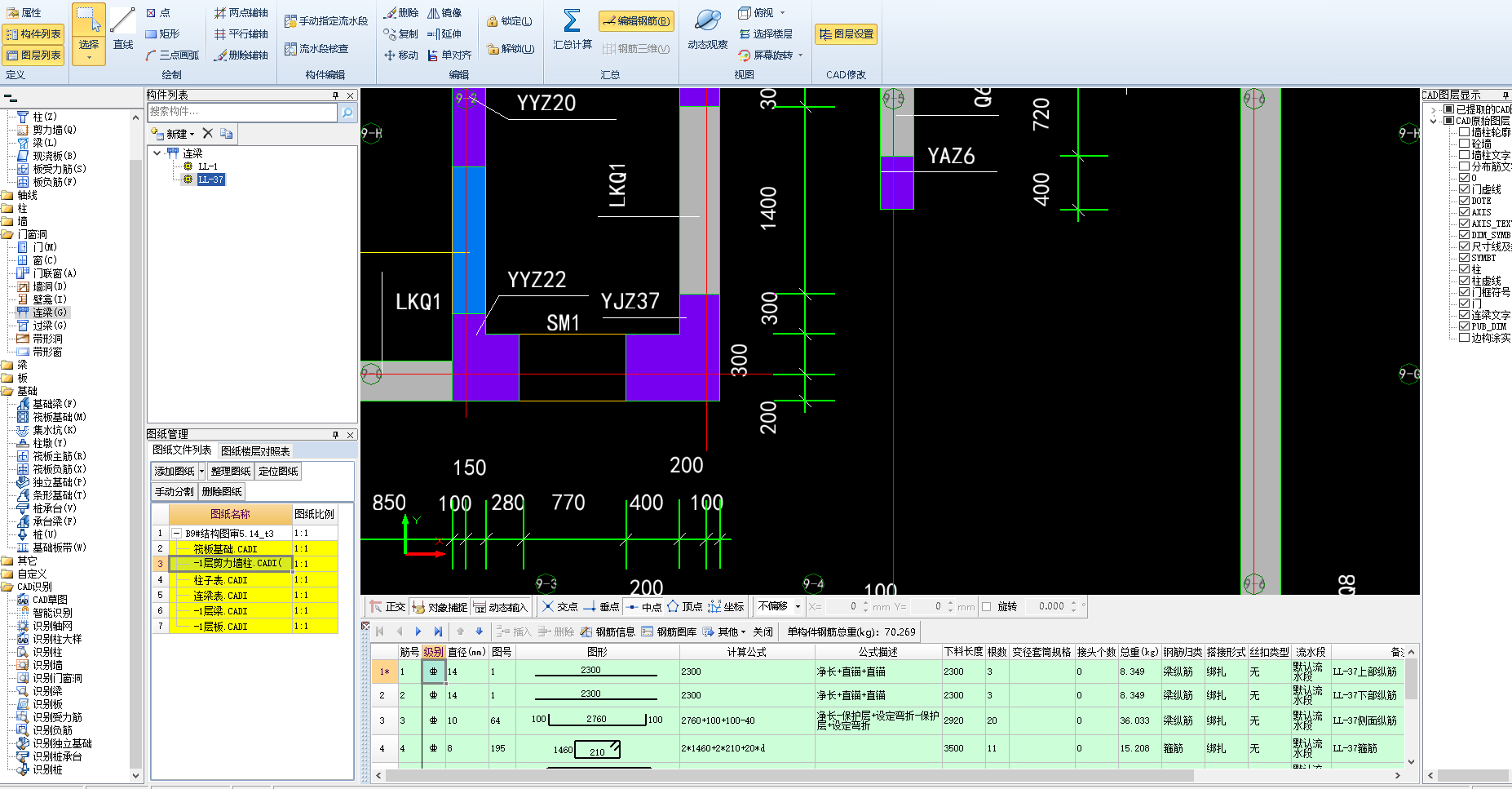This screenshot has width=1512, height=789.
Task: Click the 删除 delete tool in ribbon
Action: point(400,13)
